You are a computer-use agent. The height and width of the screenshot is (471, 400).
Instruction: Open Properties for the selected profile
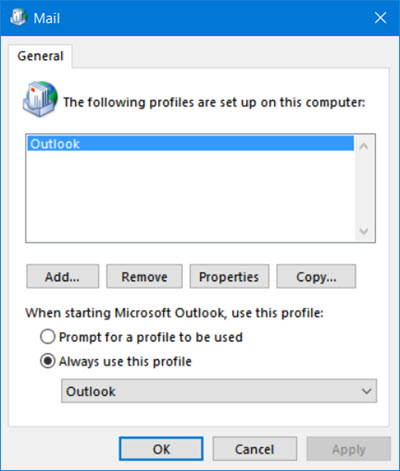click(x=229, y=276)
